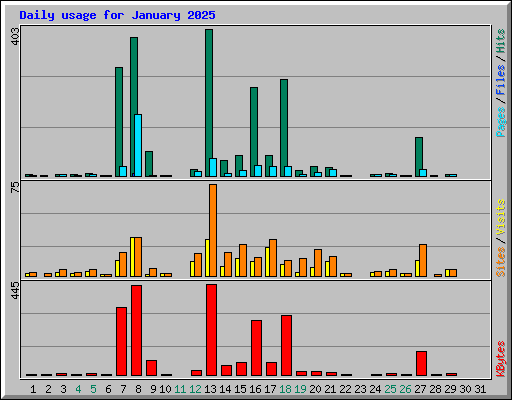Click the 'Hits' legend label

pyautogui.click(x=500, y=41)
